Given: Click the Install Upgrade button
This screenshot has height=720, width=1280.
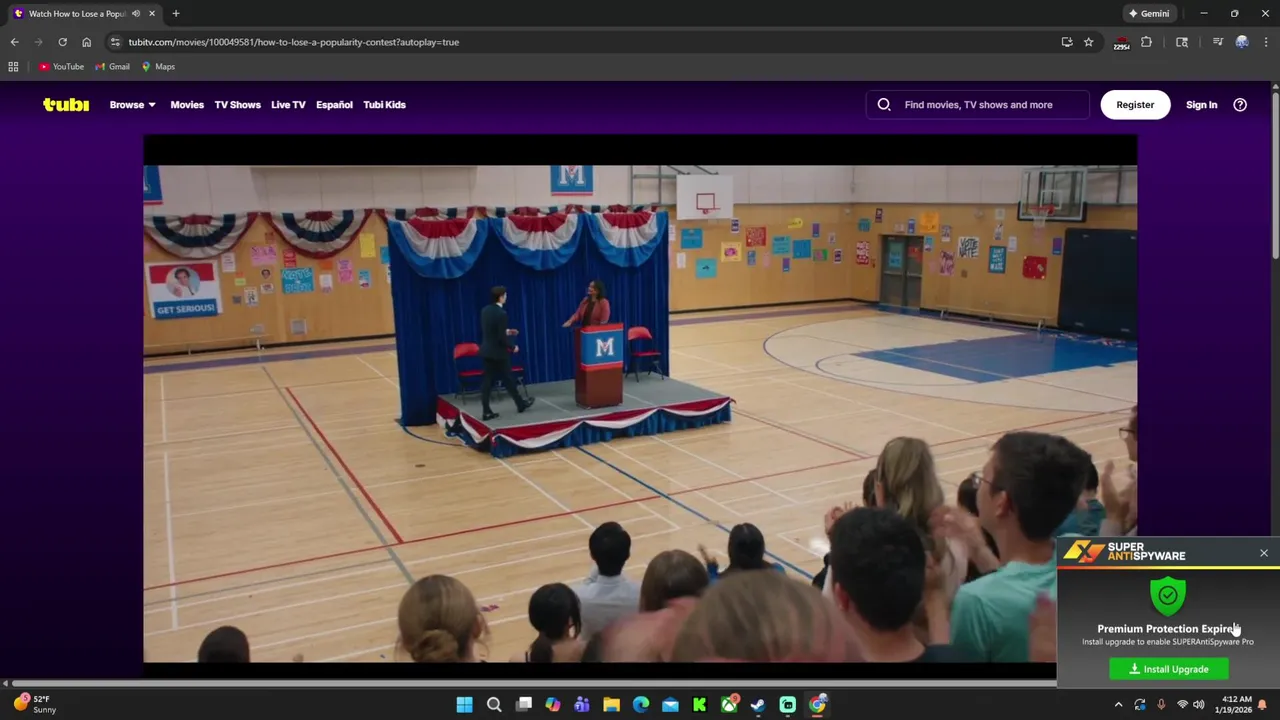Looking at the screenshot, I should click(x=1169, y=669).
